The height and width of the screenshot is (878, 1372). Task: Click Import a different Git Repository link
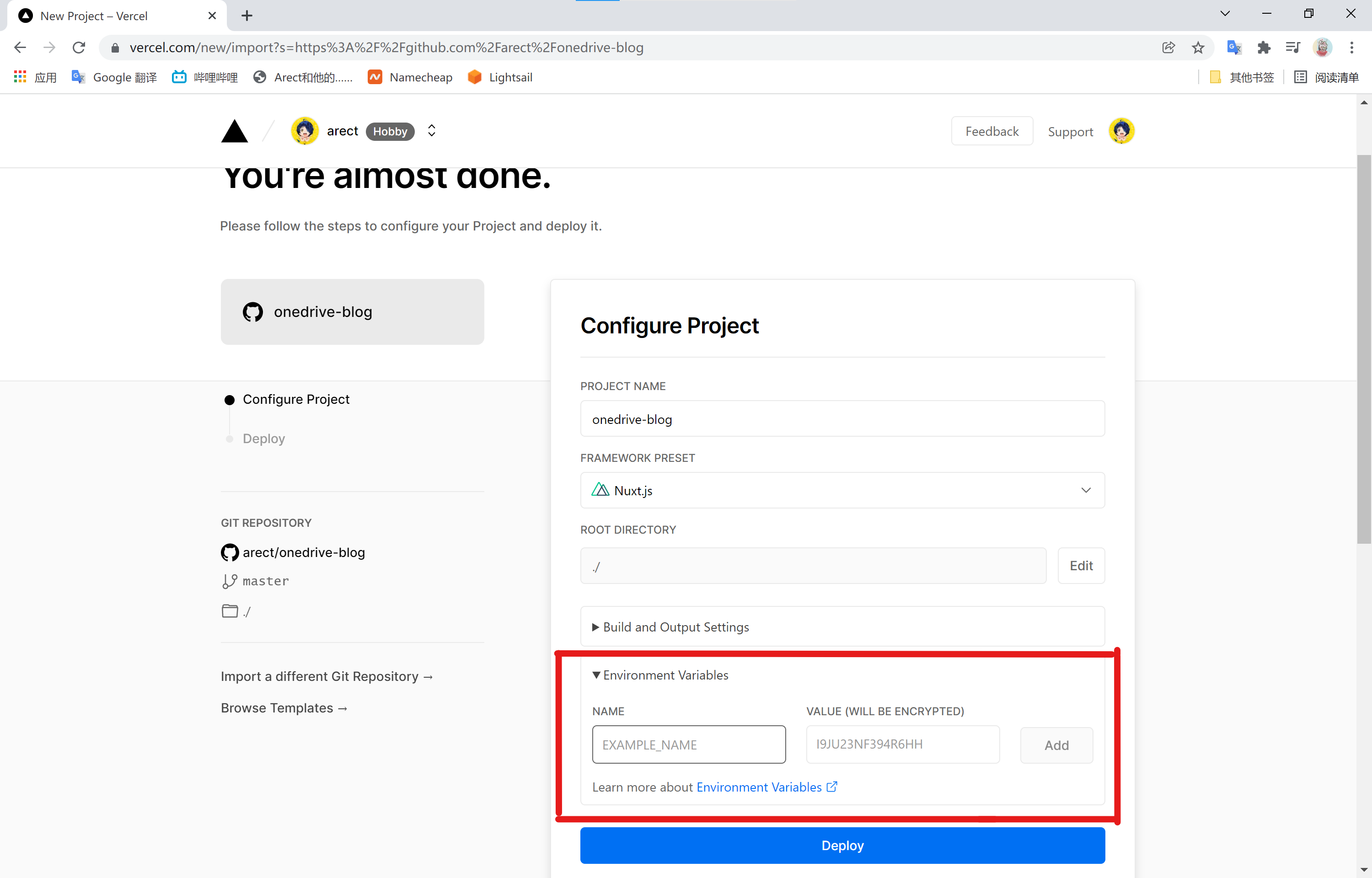pyautogui.click(x=327, y=676)
